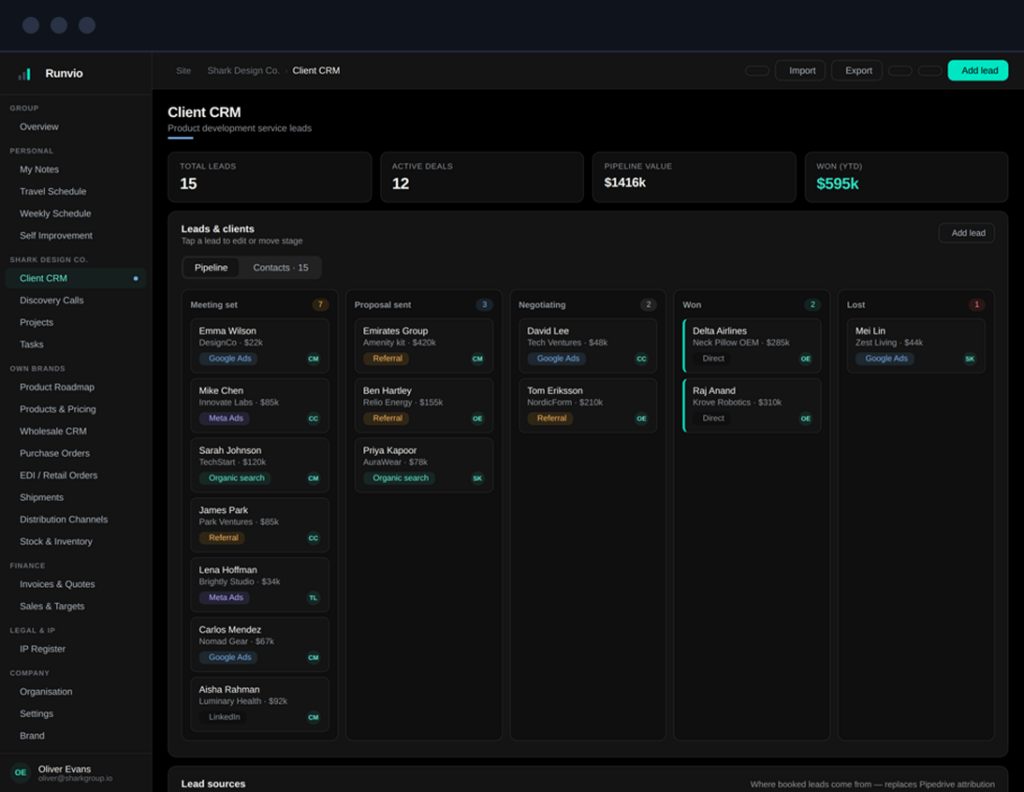Open My Notes in the sidebar

click(76, 169)
